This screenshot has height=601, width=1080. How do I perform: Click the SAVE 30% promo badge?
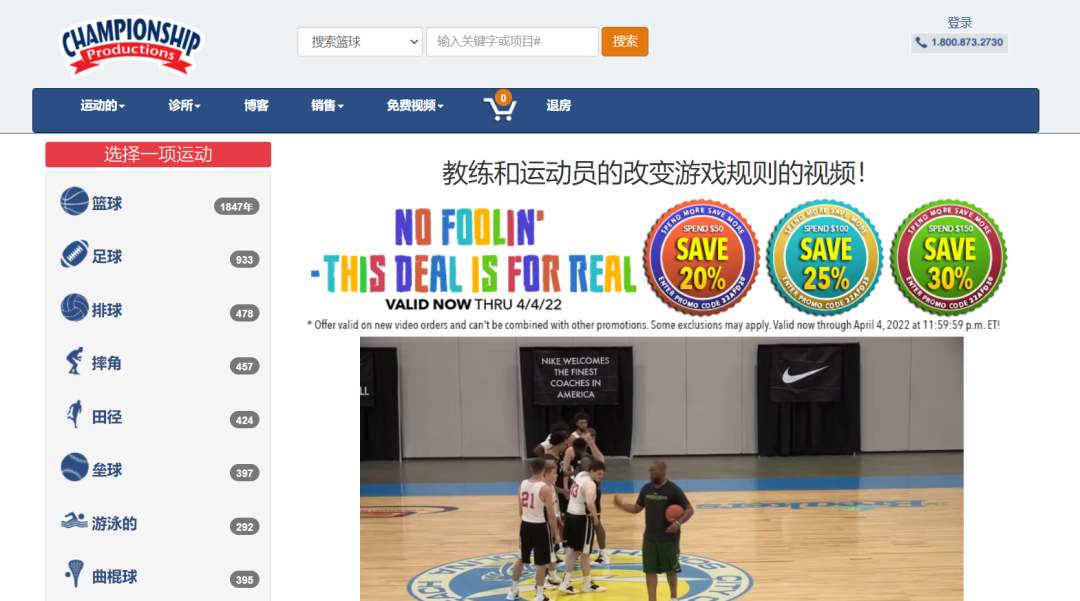pyautogui.click(x=949, y=257)
